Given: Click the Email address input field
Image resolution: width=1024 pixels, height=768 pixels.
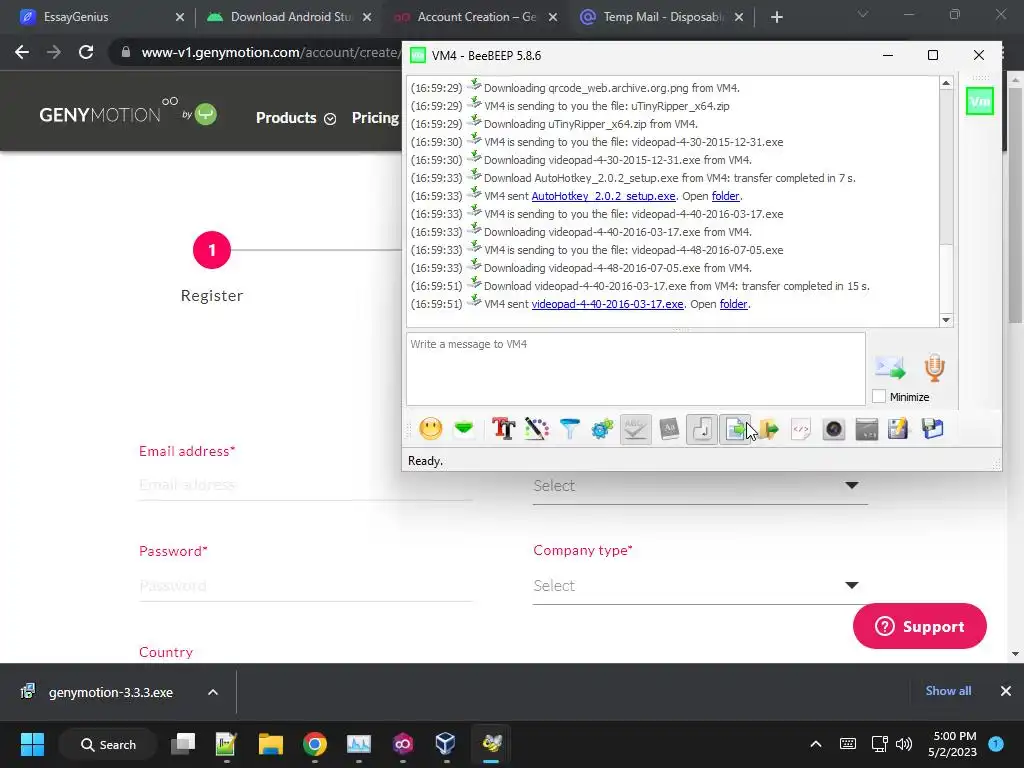Looking at the screenshot, I should coord(305,485).
